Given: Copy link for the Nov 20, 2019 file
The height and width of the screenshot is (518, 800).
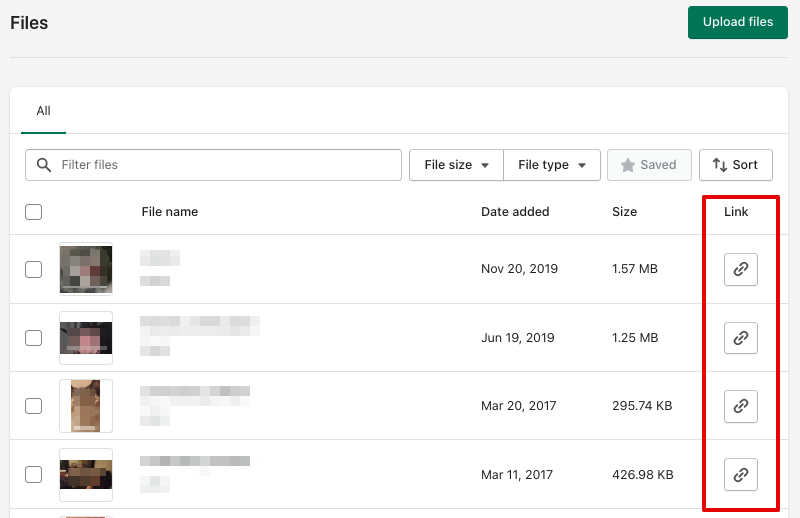Looking at the screenshot, I should click(x=740, y=269).
